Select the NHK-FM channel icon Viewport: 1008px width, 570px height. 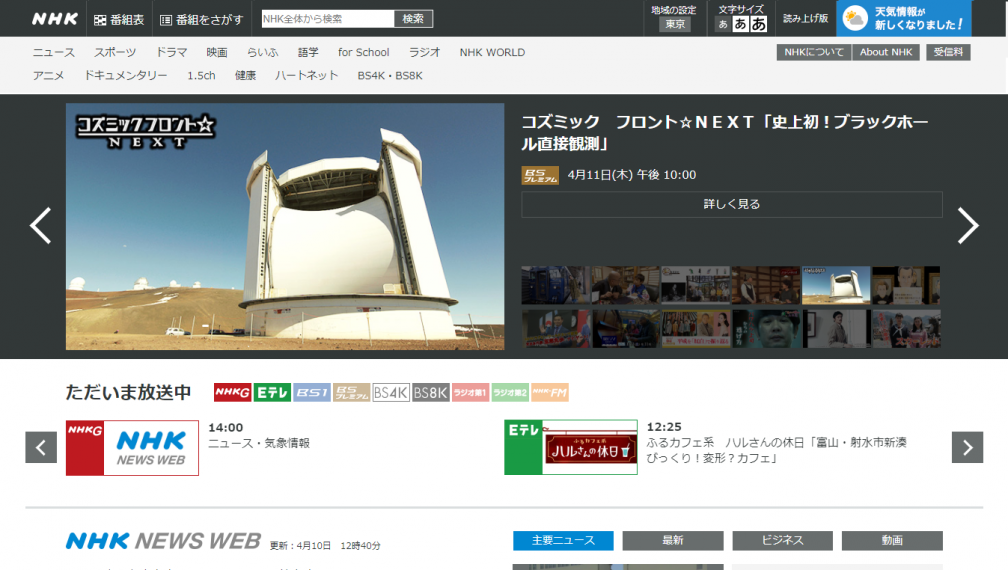pos(550,393)
